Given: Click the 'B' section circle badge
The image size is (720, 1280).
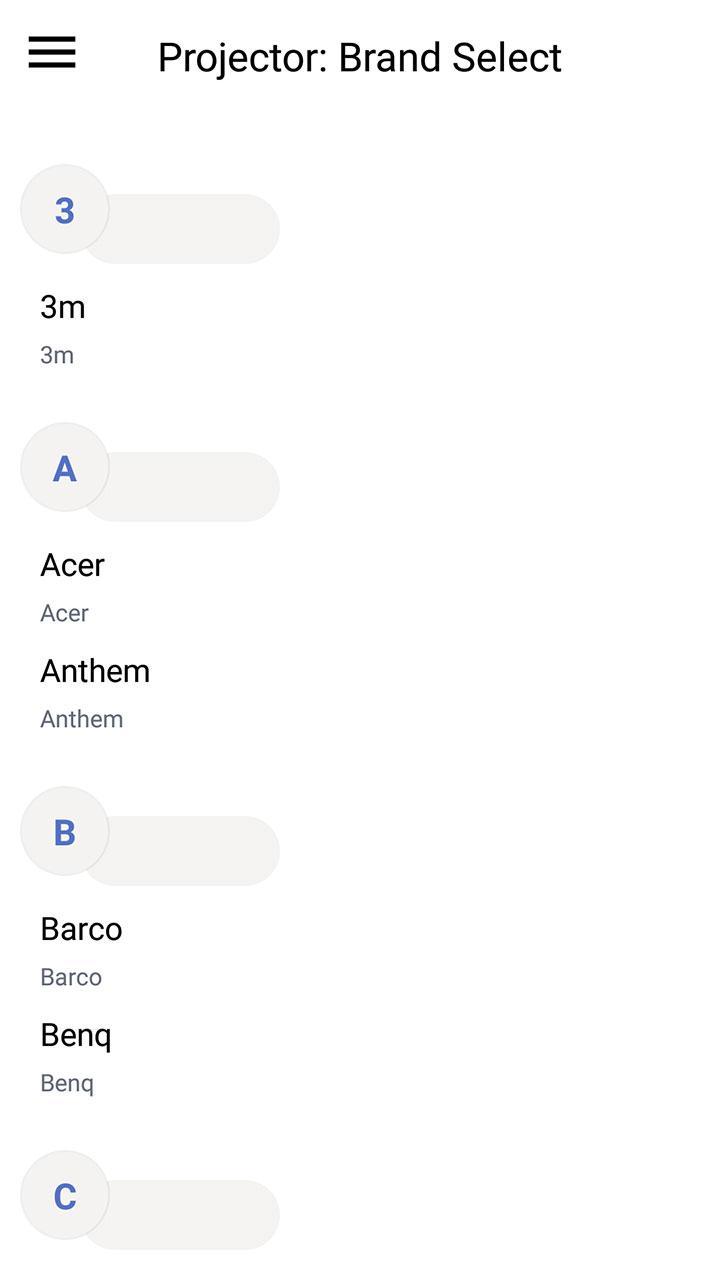Looking at the screenshot, I should (x=65, y=831).
